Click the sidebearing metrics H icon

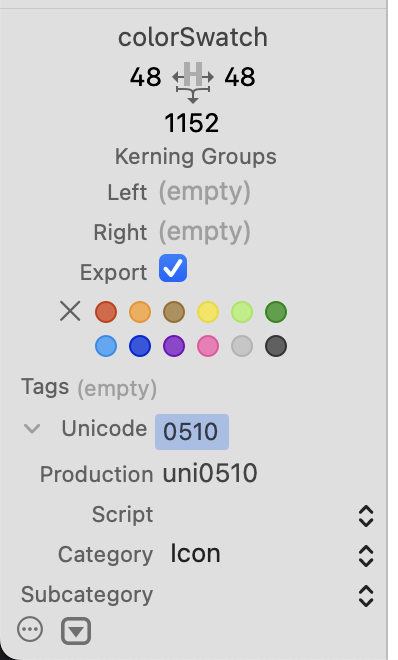coord(193,82)
